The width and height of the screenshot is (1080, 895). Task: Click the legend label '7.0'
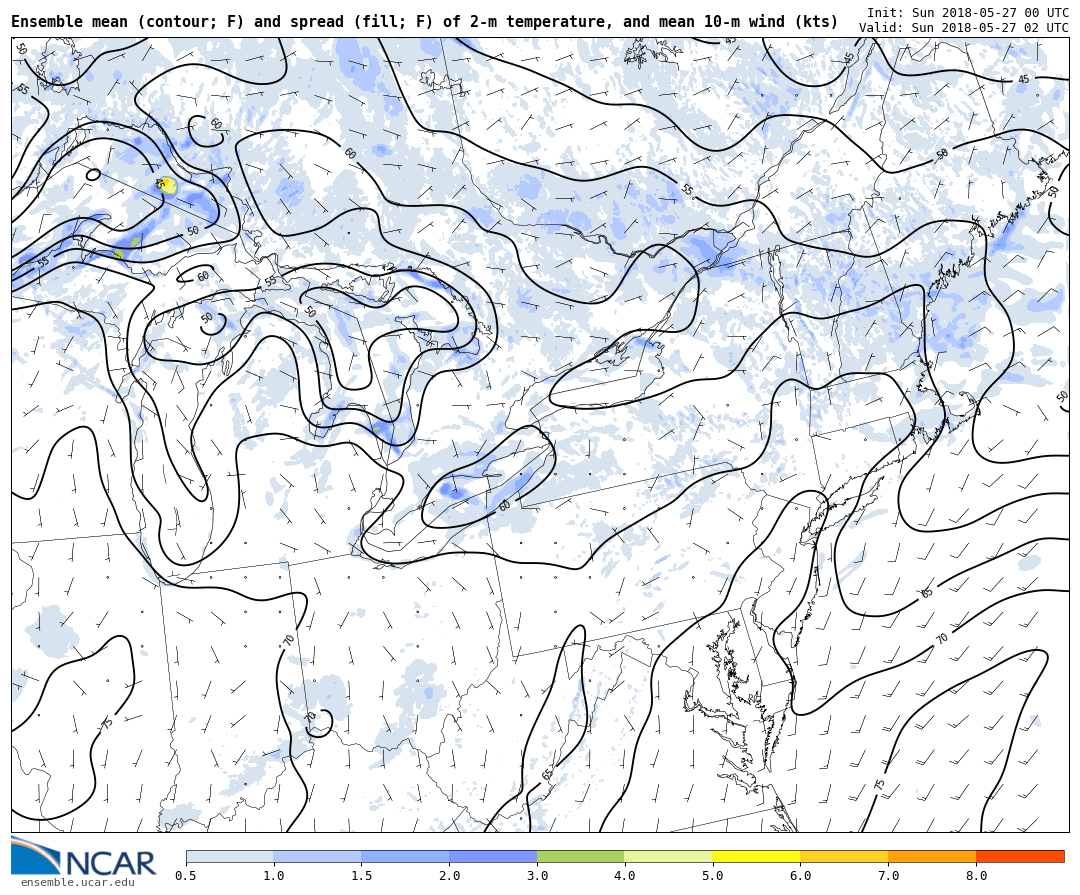tap(889, 876)
